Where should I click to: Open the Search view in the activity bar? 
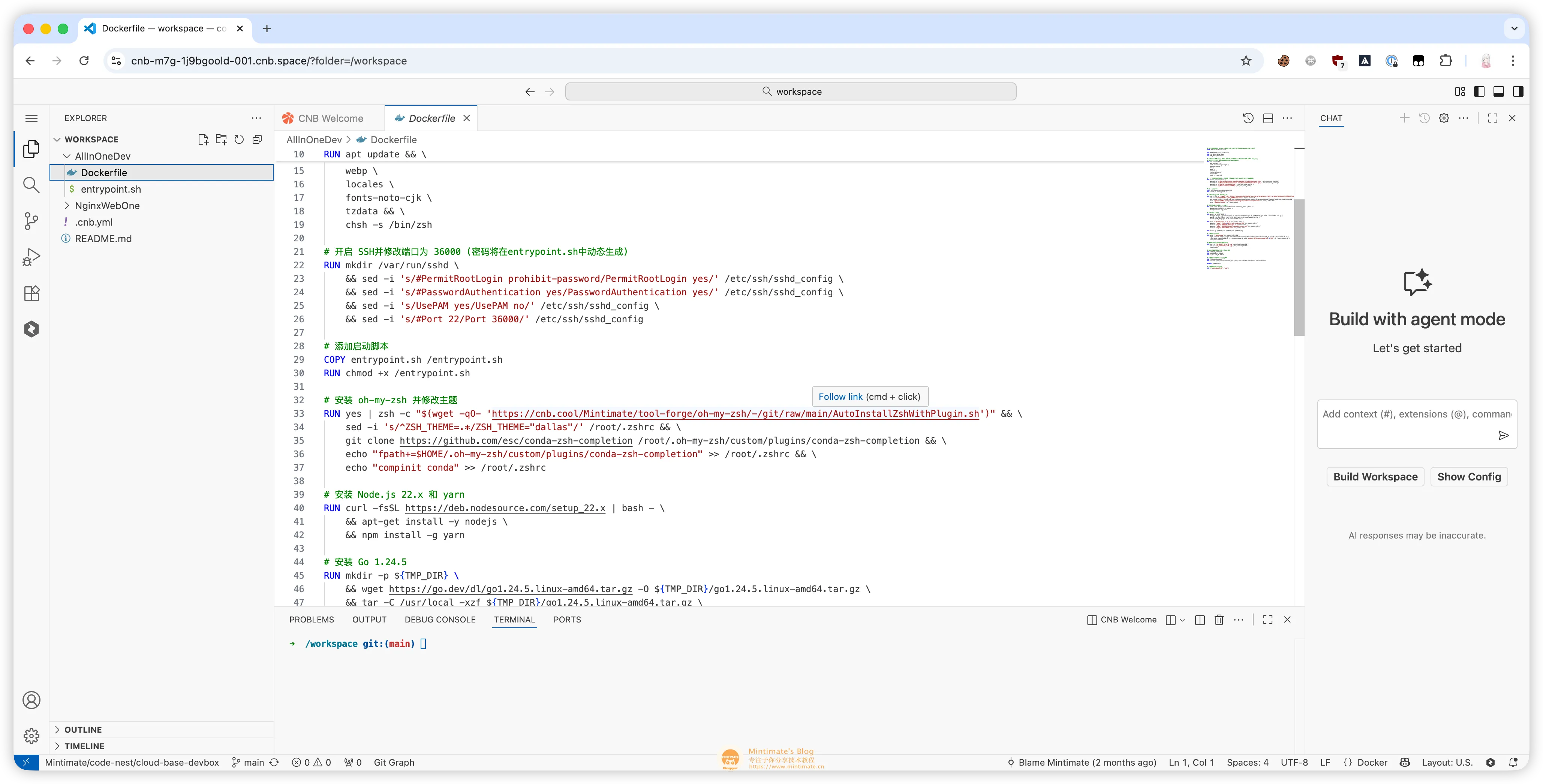tap(31, 185)
